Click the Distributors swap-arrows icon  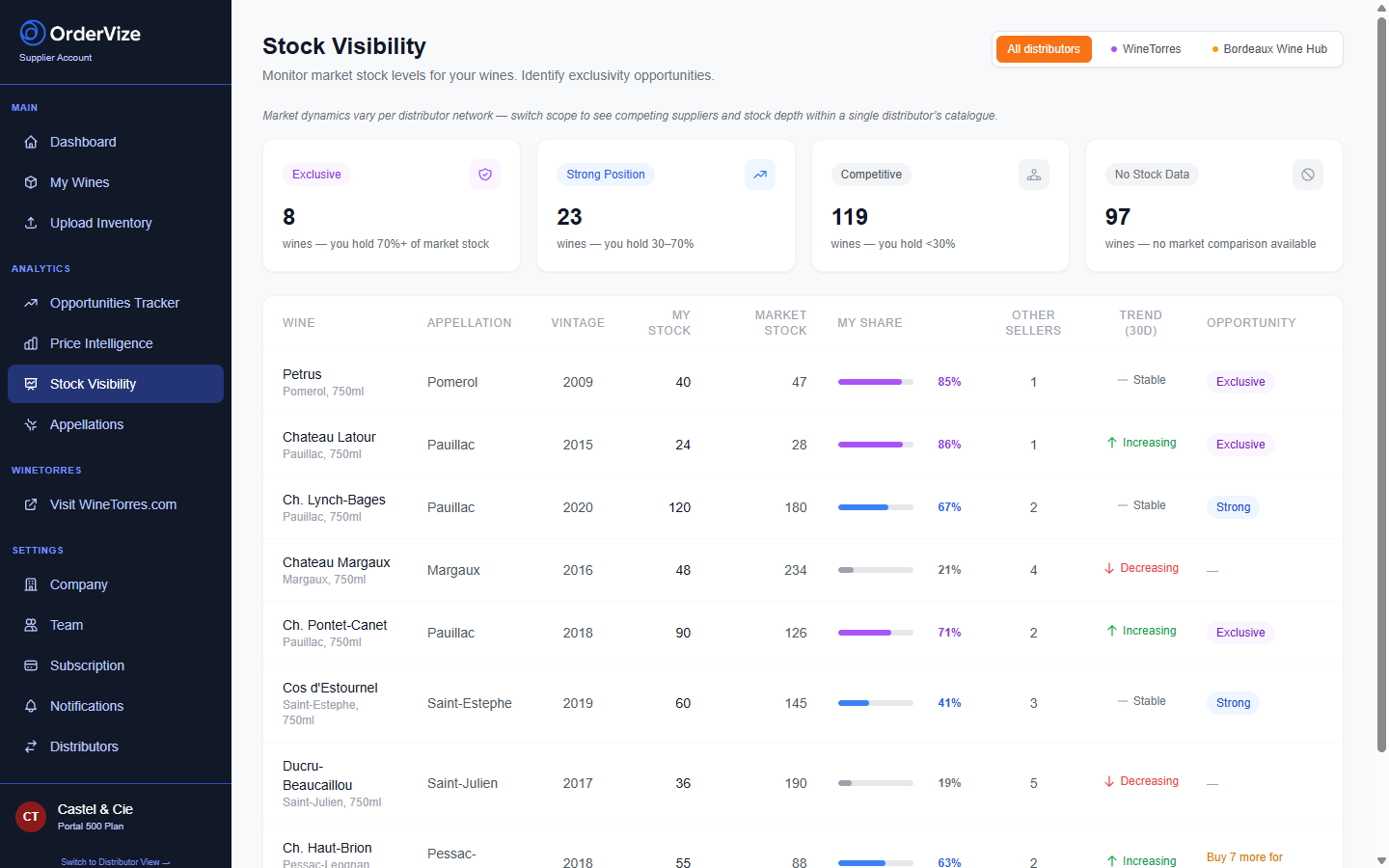pyautogui.click(x=31, y=746)
